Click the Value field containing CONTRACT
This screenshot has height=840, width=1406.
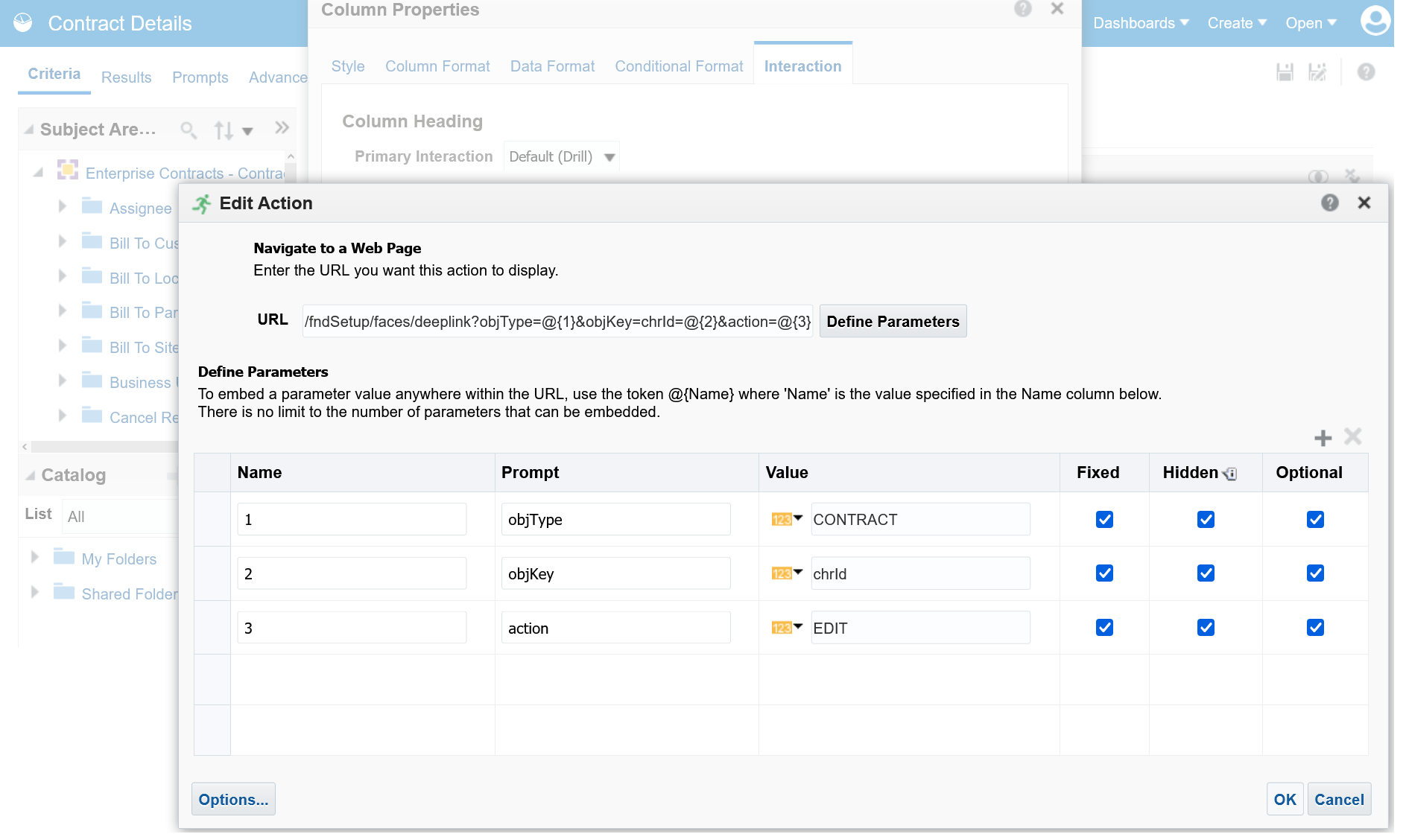click(x=921, y=519)
